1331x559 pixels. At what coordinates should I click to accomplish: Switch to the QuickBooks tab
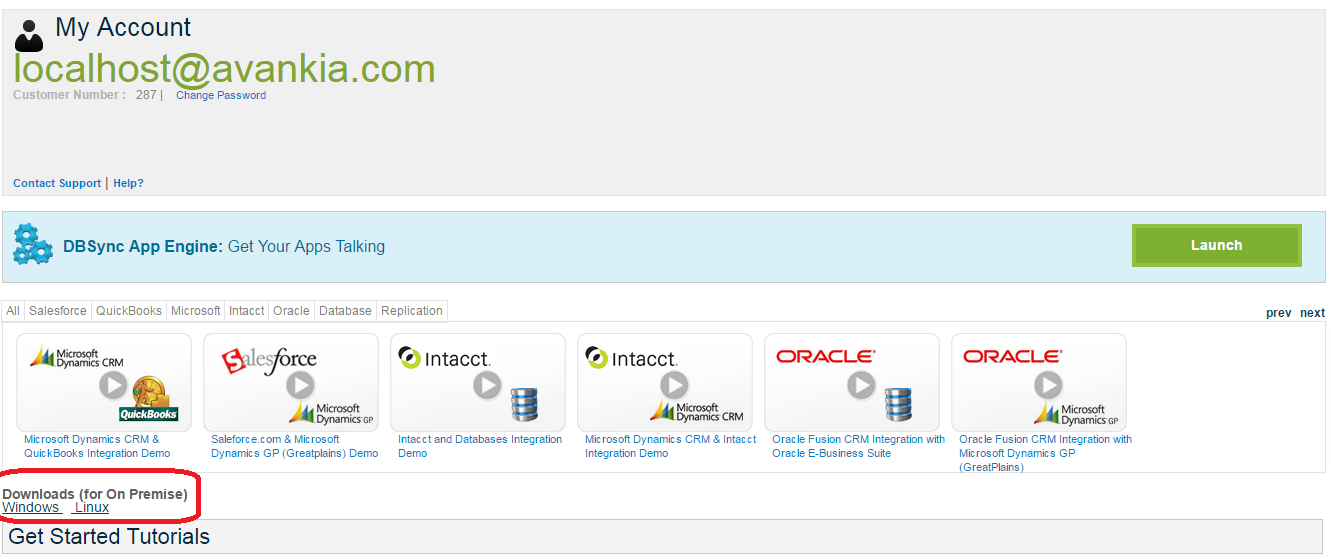point(129,311)
